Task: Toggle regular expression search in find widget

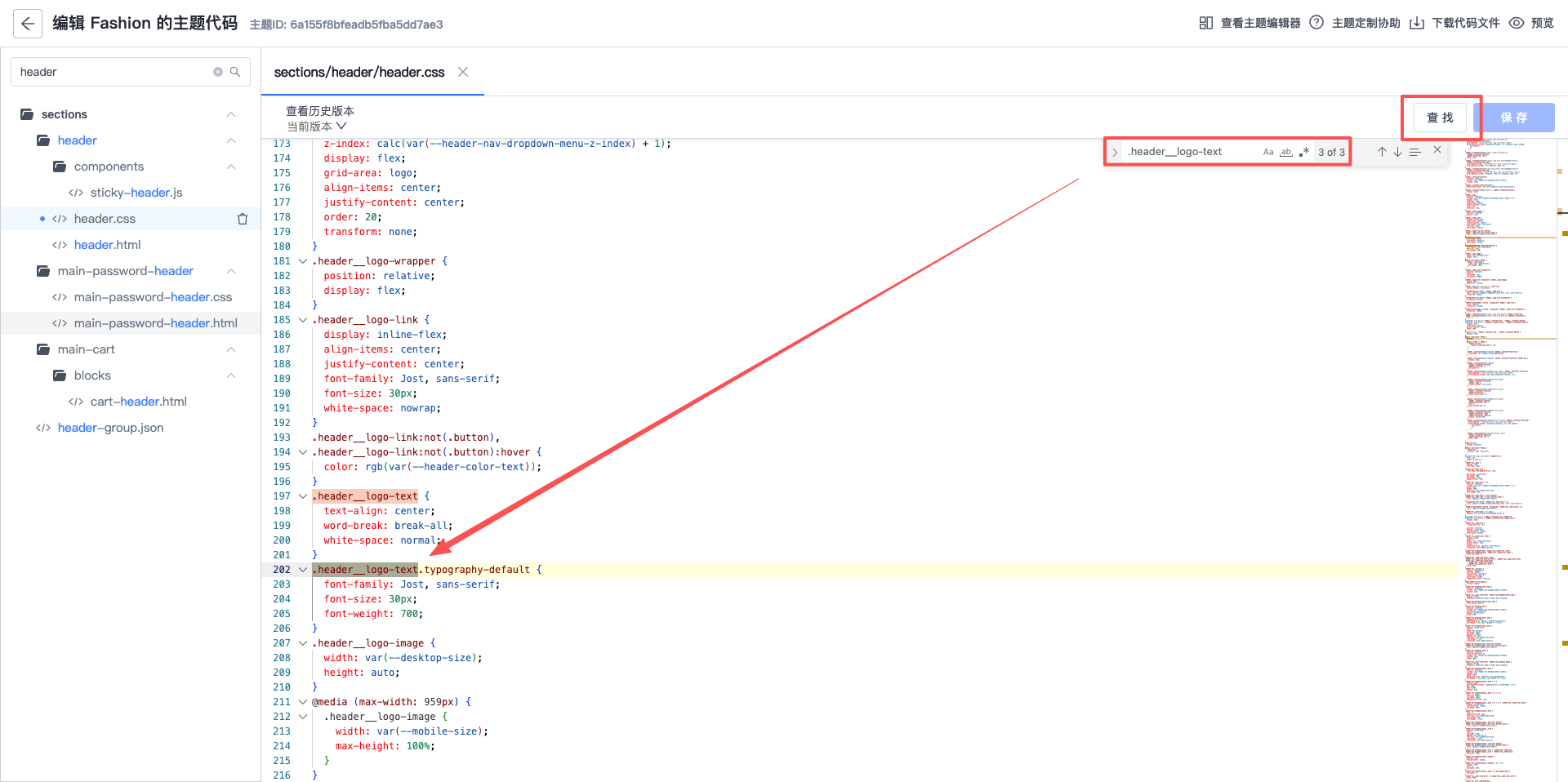Action: click(1304, 152)
